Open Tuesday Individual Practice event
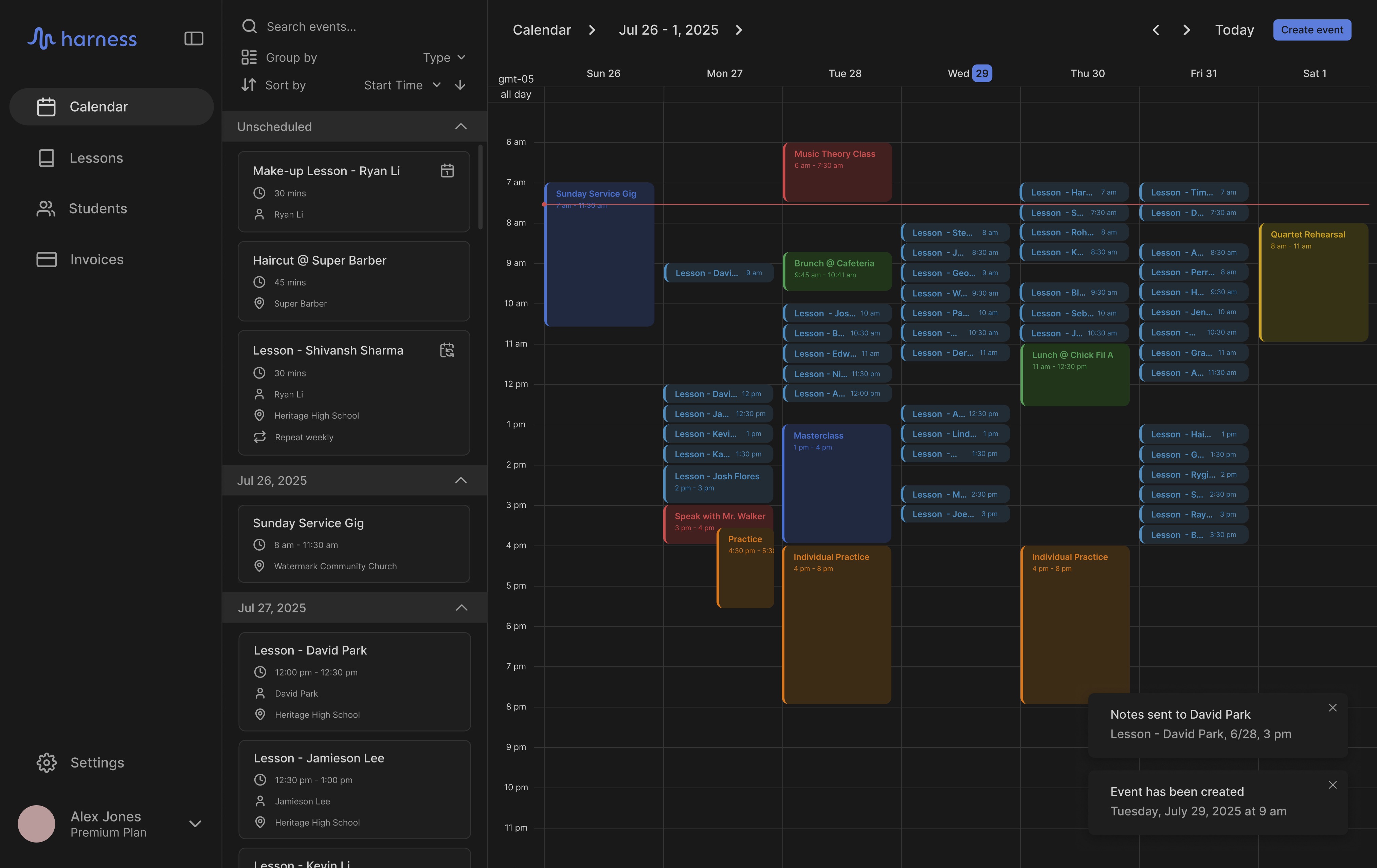The height and width of the screenshot is (868, 1377). coord(836,624)
